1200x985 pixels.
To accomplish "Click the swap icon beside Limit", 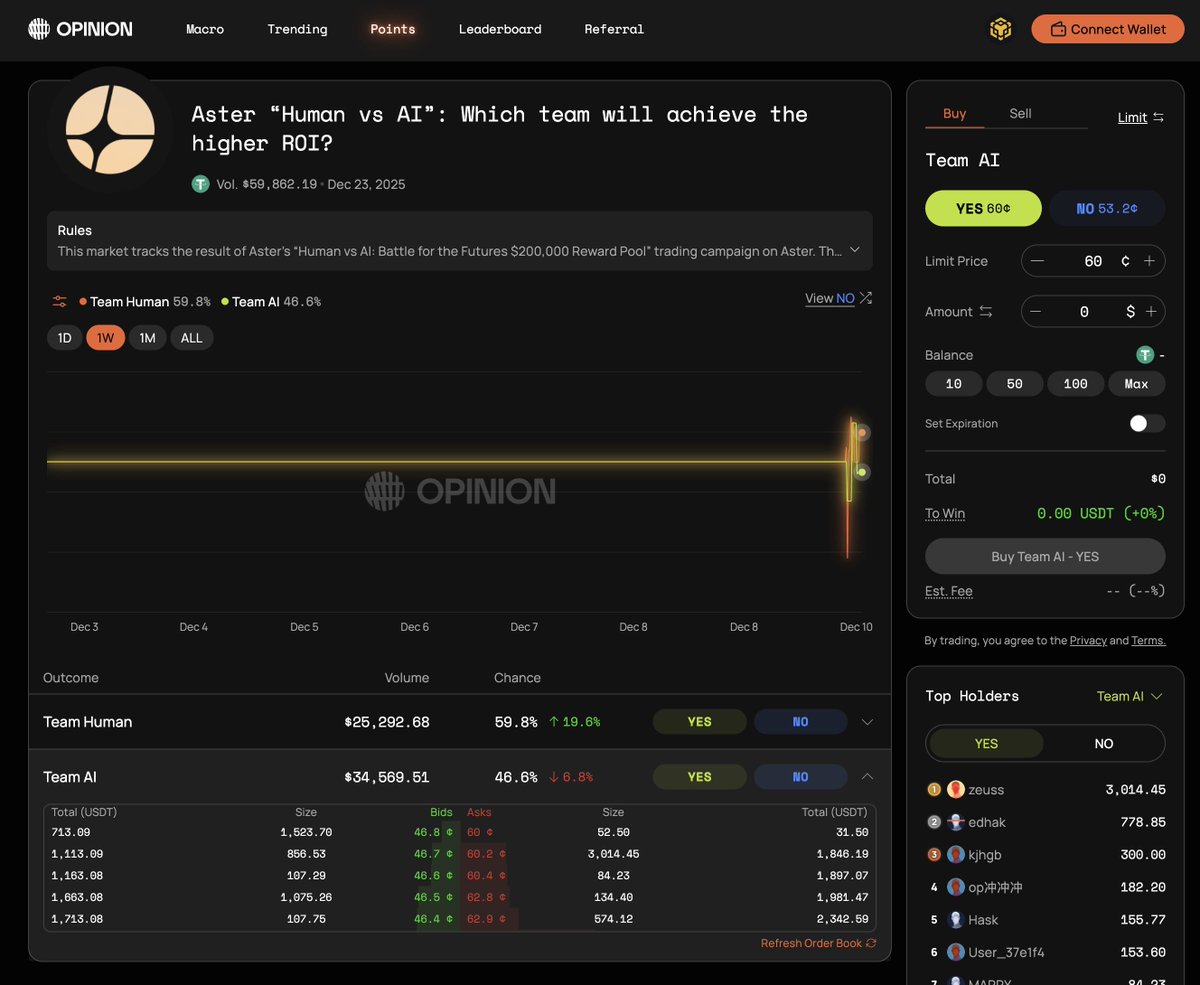I will (1158, 117).
